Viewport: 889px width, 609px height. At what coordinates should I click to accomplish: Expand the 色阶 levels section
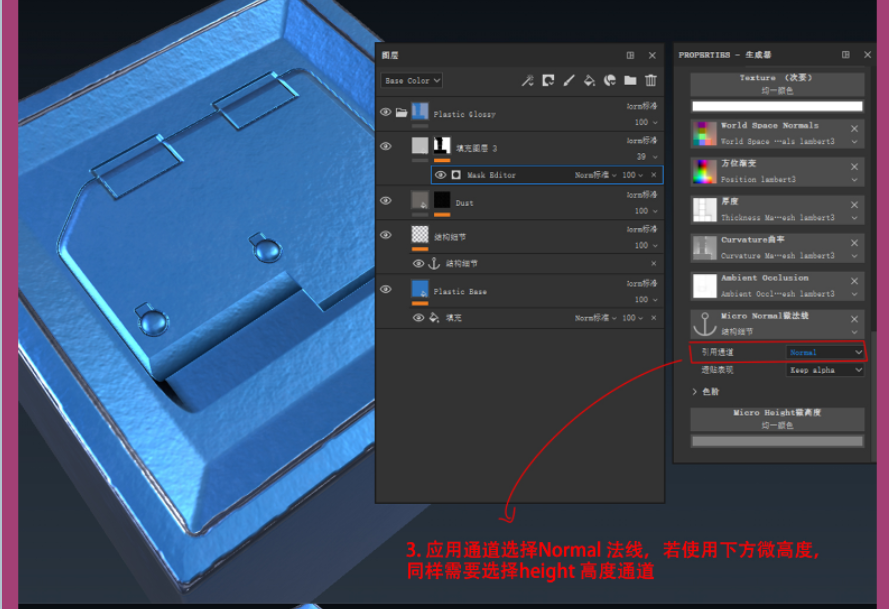pyautogui.click(x=694, y=392)
